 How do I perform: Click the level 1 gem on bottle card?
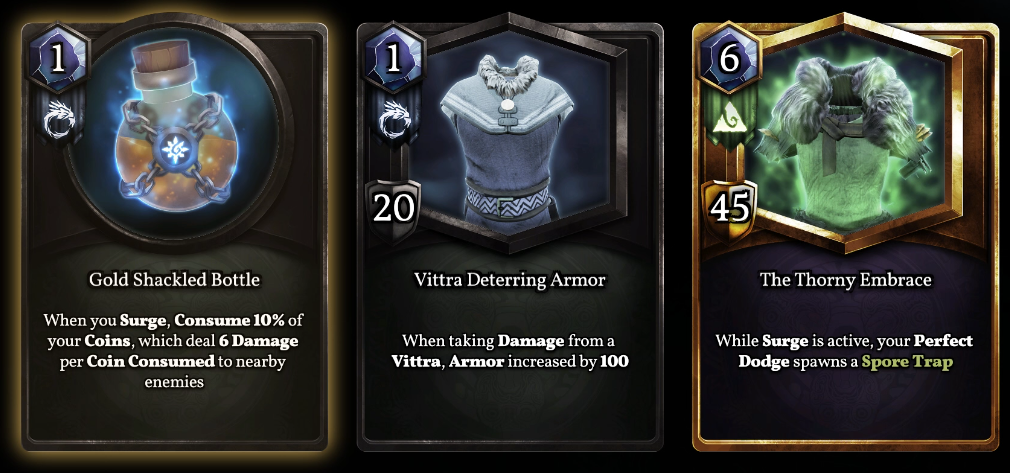57,59
